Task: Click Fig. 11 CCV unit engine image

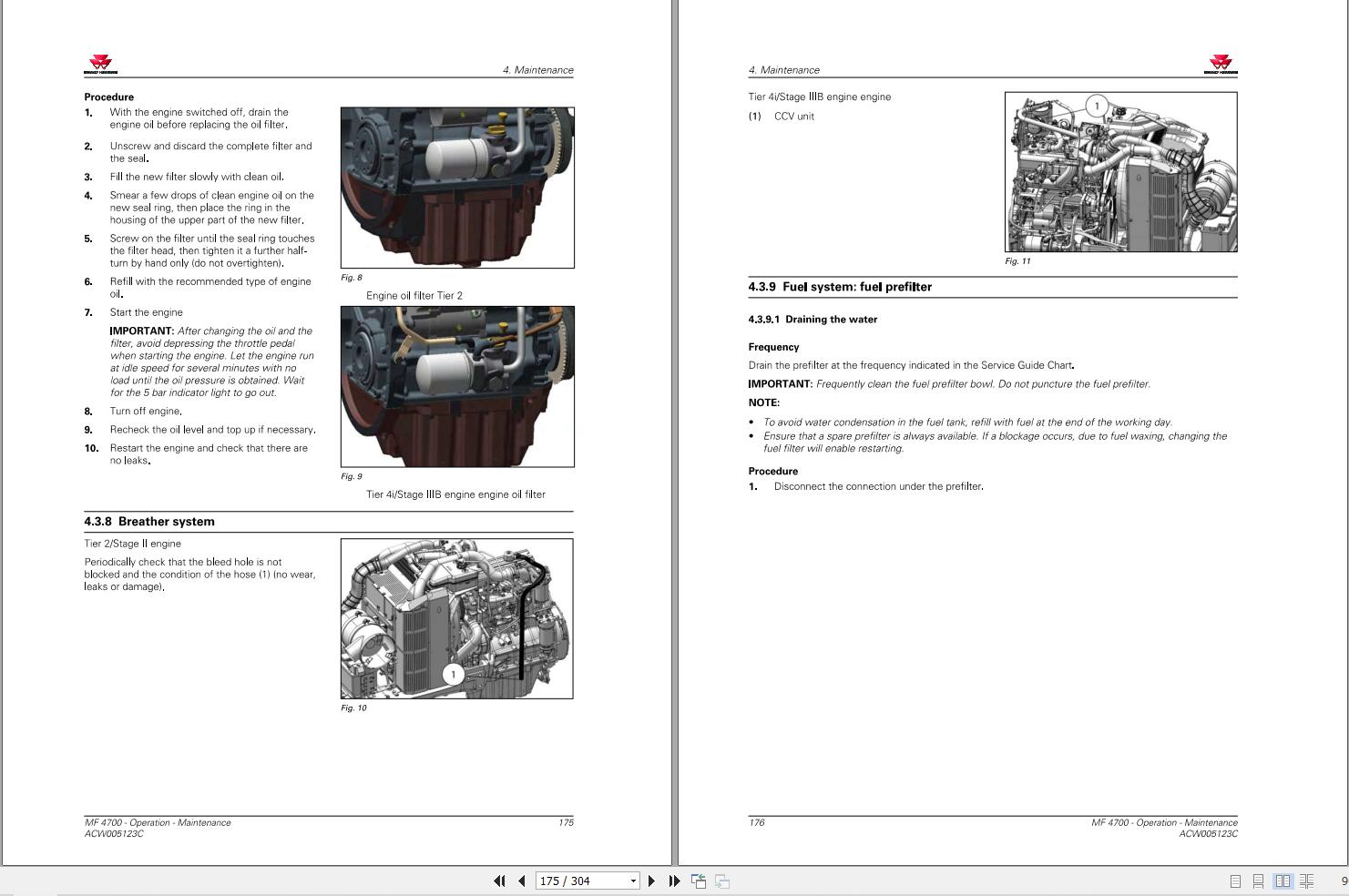Action: 1121,172
